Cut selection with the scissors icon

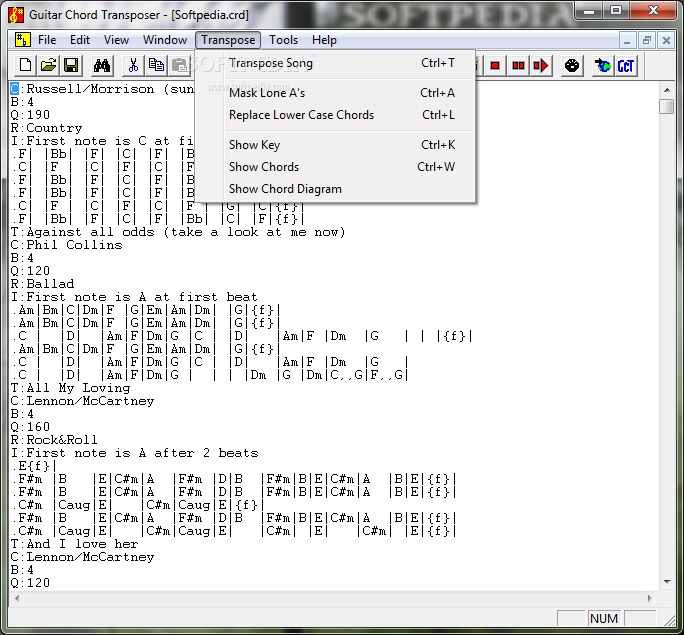(133, 66)
